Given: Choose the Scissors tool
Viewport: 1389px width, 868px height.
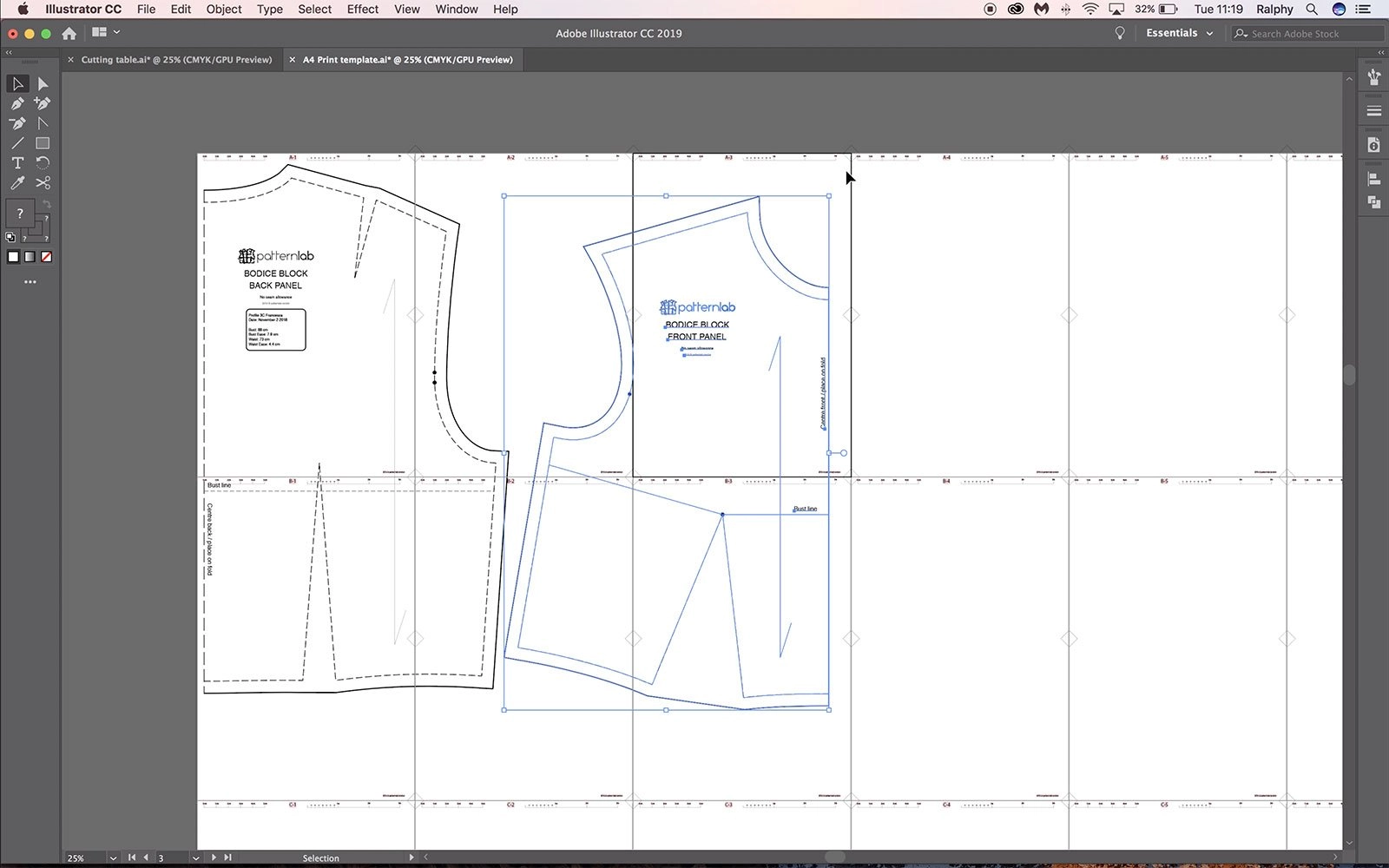Looking at the screenshot, I should [x=43, y=183].
